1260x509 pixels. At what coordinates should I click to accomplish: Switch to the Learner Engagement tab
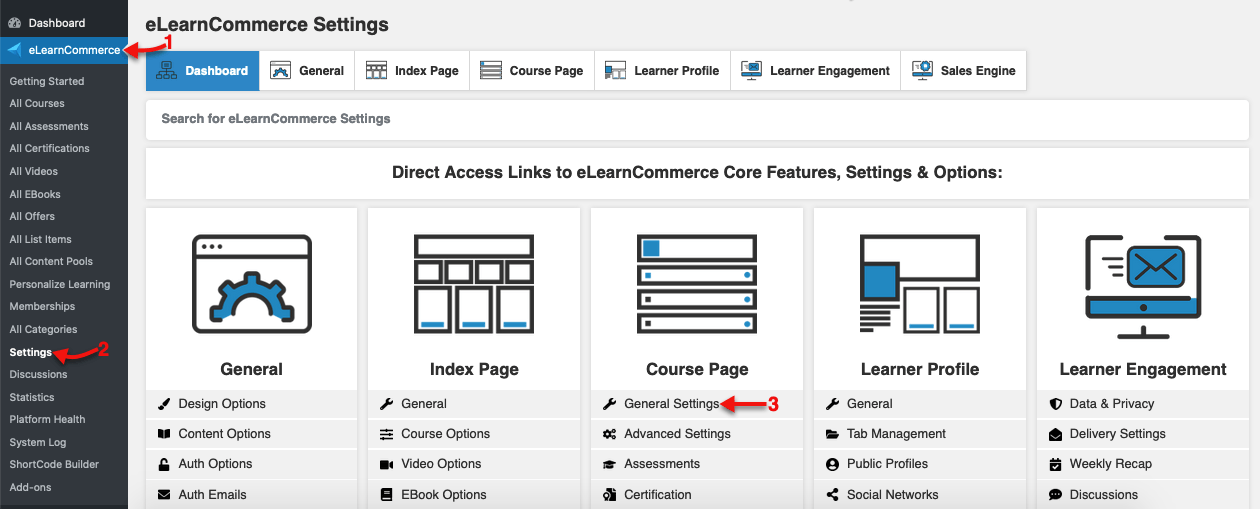(816, 71)
